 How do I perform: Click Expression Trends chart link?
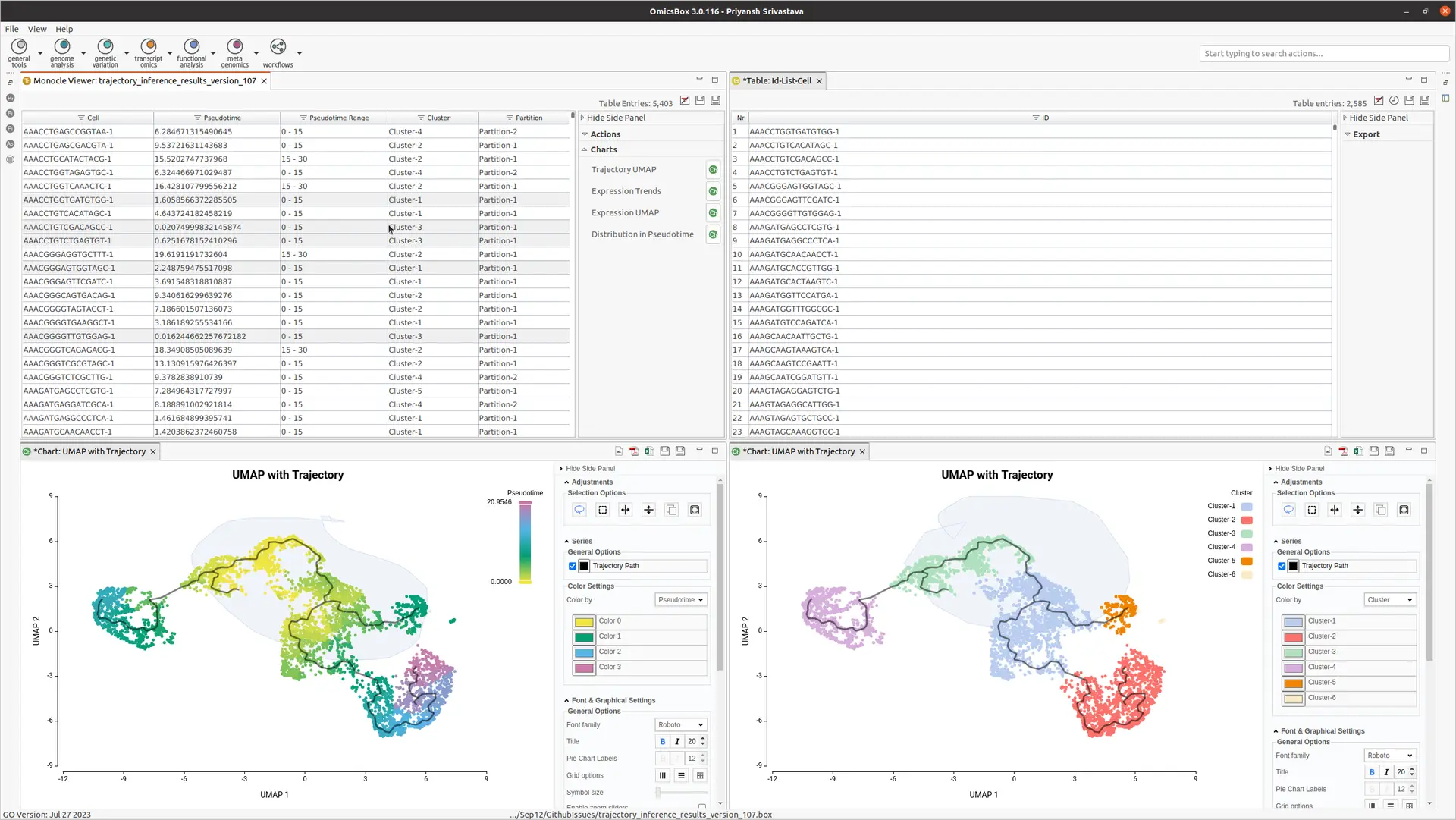[626, 191]
